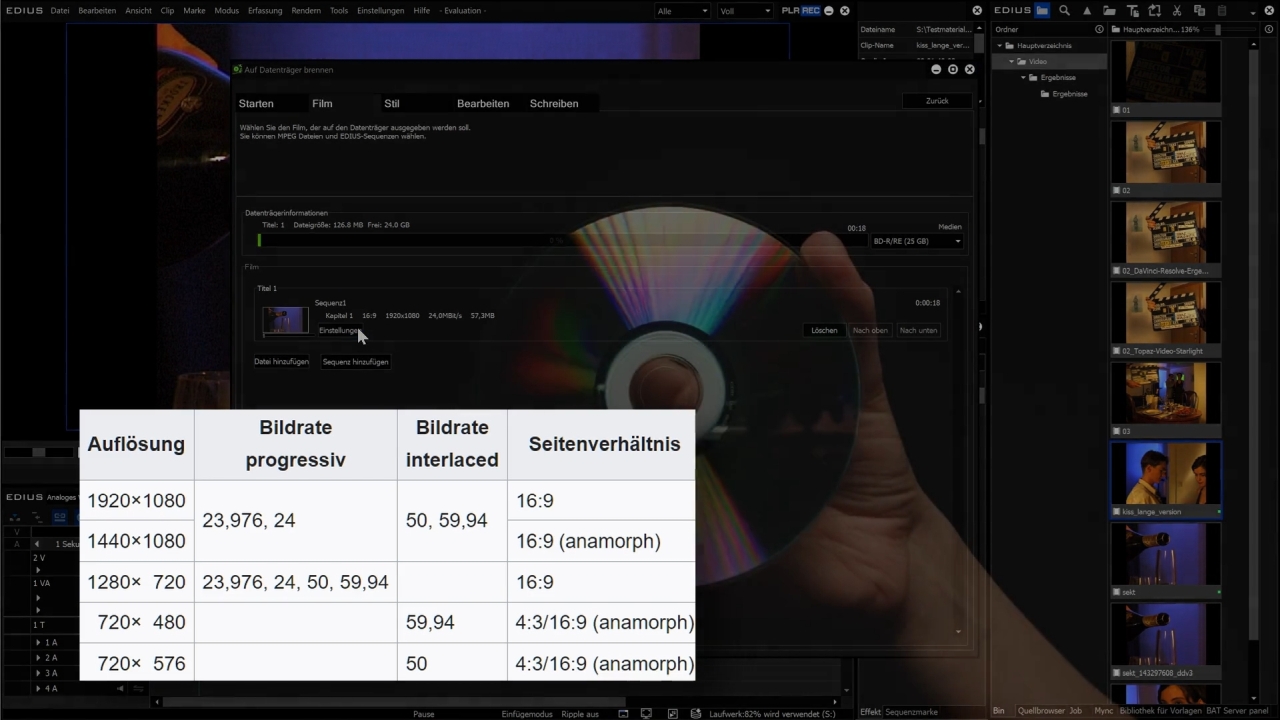Click the paste clipboard icon in bin toolbar

point(1222,10)
